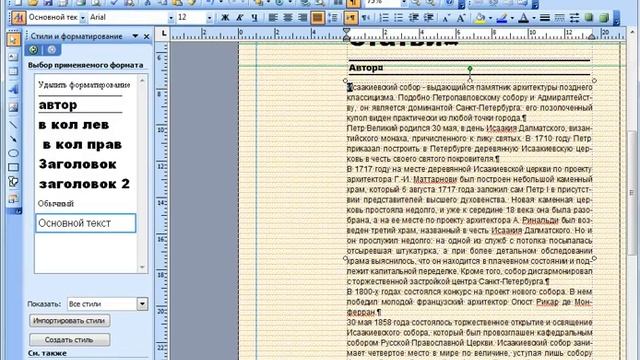Select the WordArt tool
The width and height of the screenshot is (640, 360).
13,90
